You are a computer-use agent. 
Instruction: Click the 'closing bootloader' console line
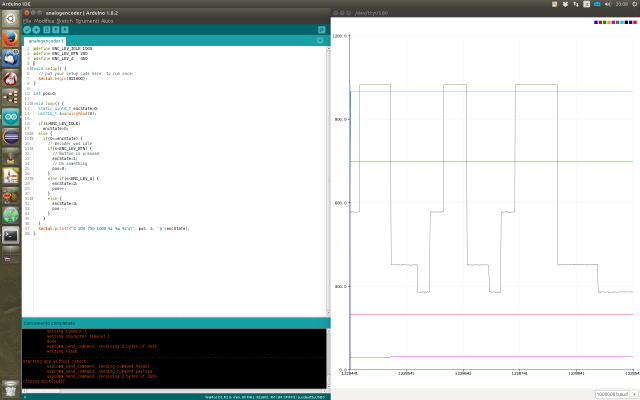click(x=44, y=381)
